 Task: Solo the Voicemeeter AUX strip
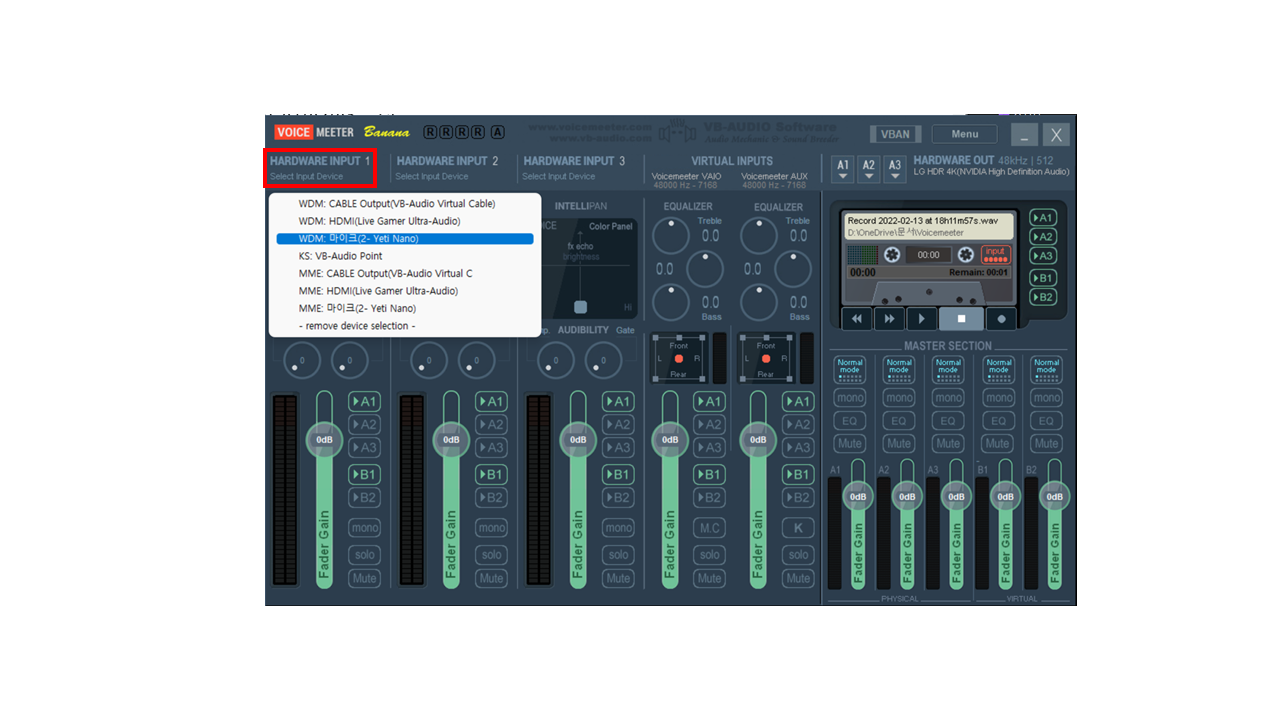(798, 555)
